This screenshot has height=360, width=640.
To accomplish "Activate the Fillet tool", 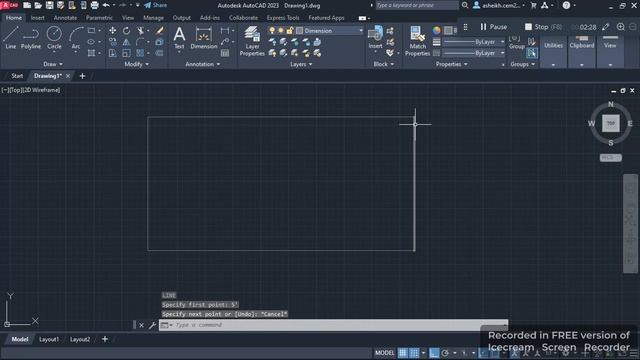I will 140,42.
